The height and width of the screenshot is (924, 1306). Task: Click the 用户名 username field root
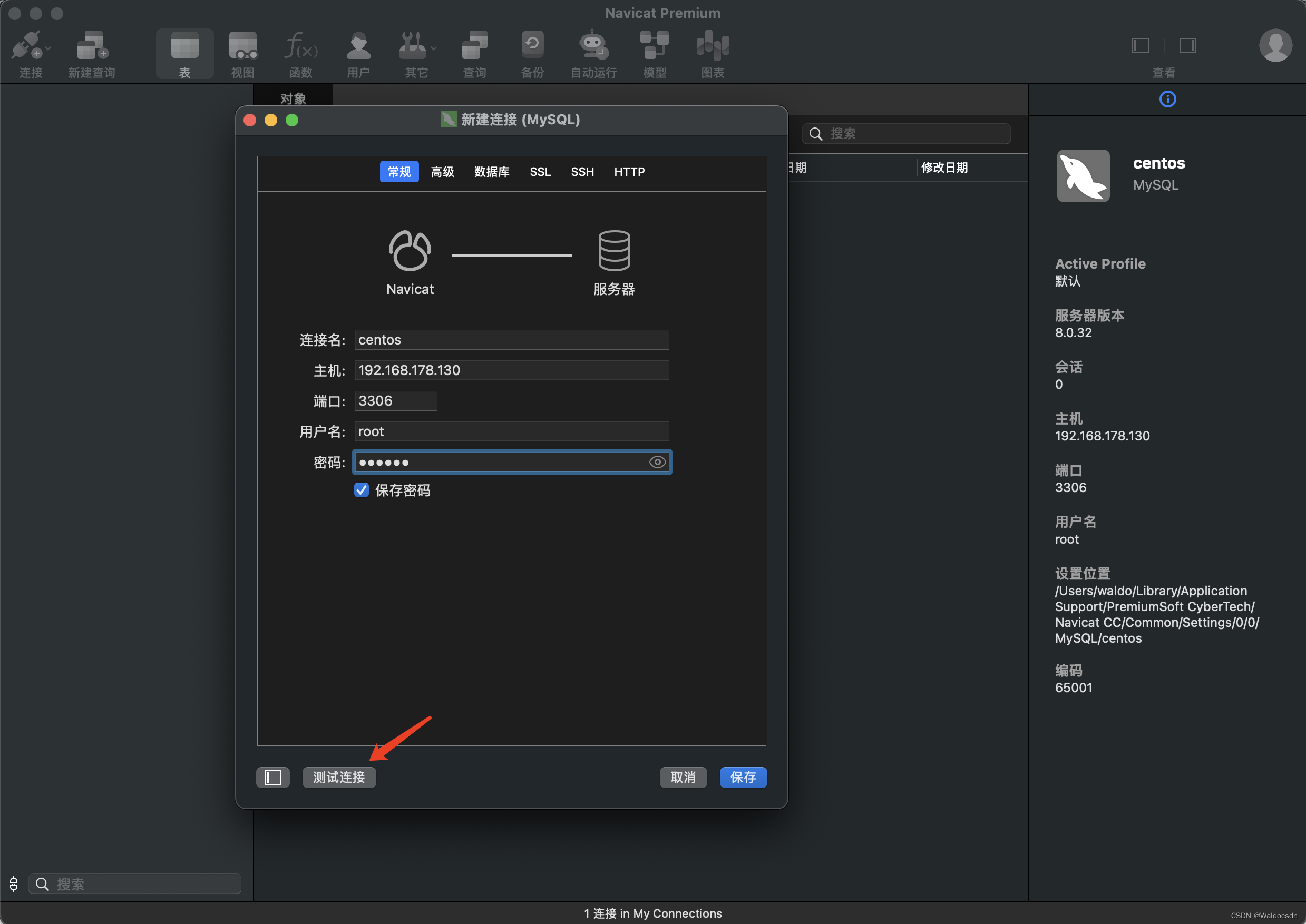tap(512, 431)
